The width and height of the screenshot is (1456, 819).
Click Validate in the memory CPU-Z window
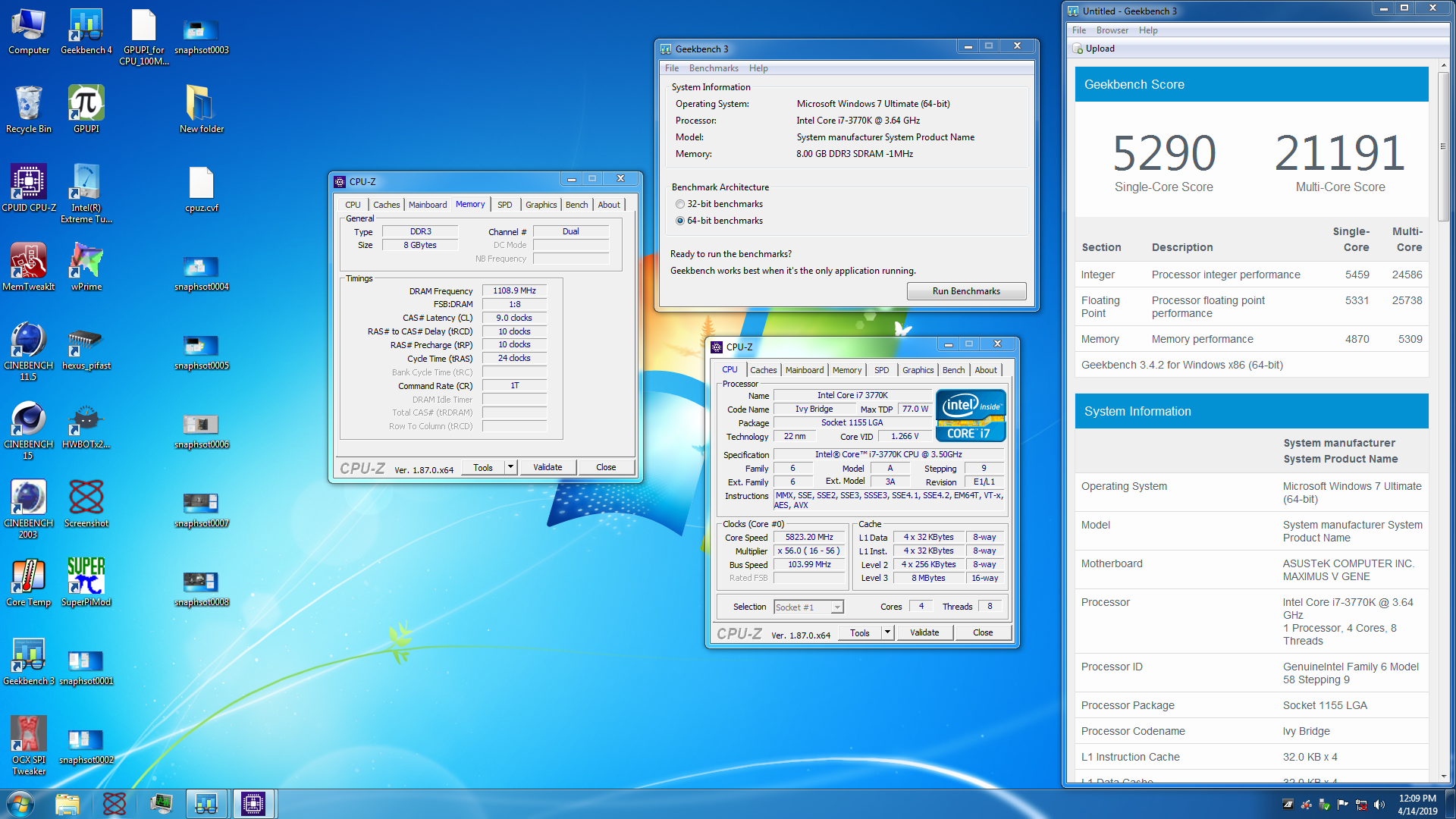548,467
